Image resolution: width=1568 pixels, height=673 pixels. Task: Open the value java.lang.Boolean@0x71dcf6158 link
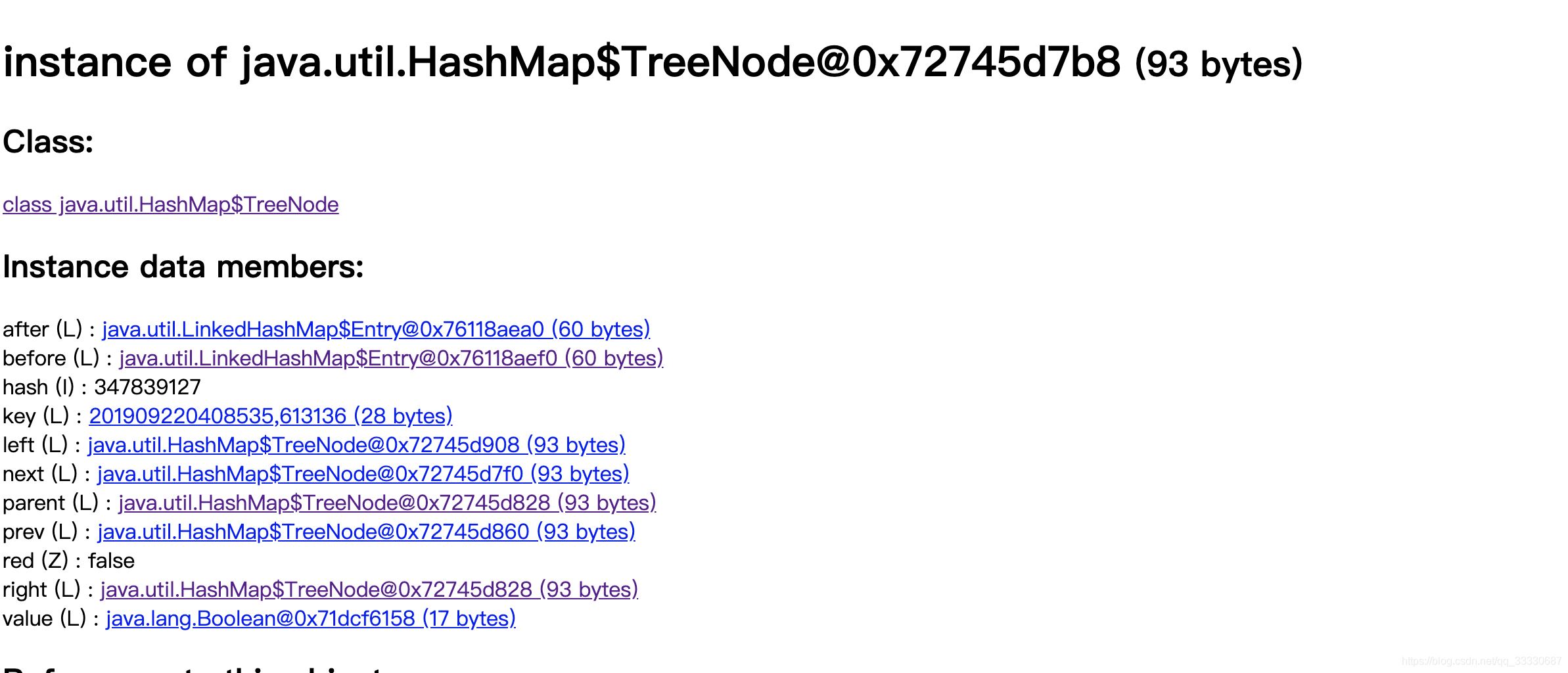(x=310, y=618)
